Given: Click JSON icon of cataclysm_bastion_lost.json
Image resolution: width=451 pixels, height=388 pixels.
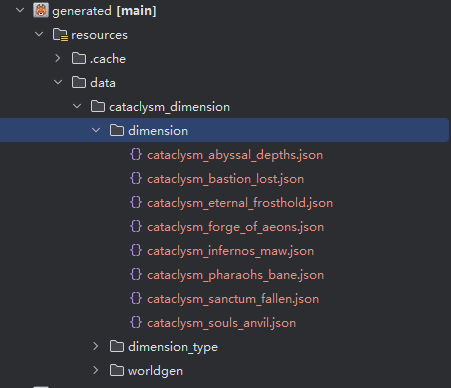Looking at the screenshot, I should [x=136, y=179].
